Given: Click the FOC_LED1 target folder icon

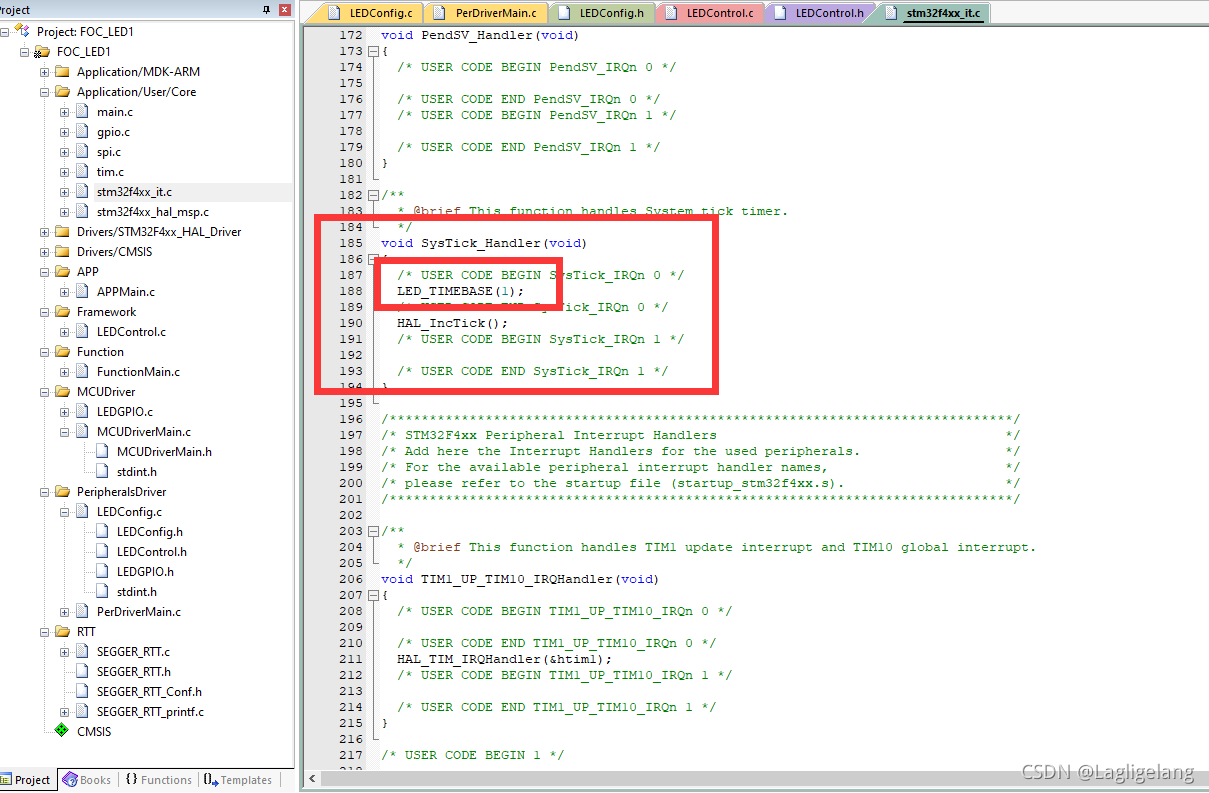Looking at the screenshot, I should coord(42,51).
